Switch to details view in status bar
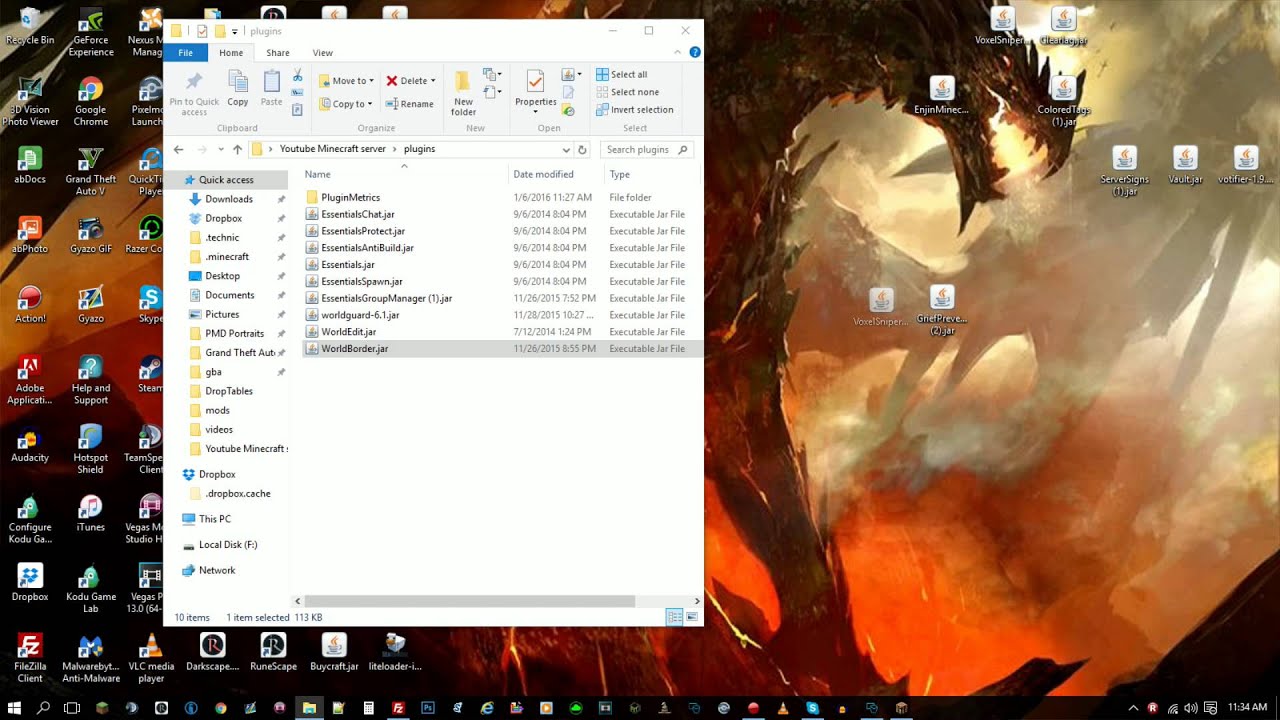This screenshot has height=720, width=1280. click(x=675, y=617)
